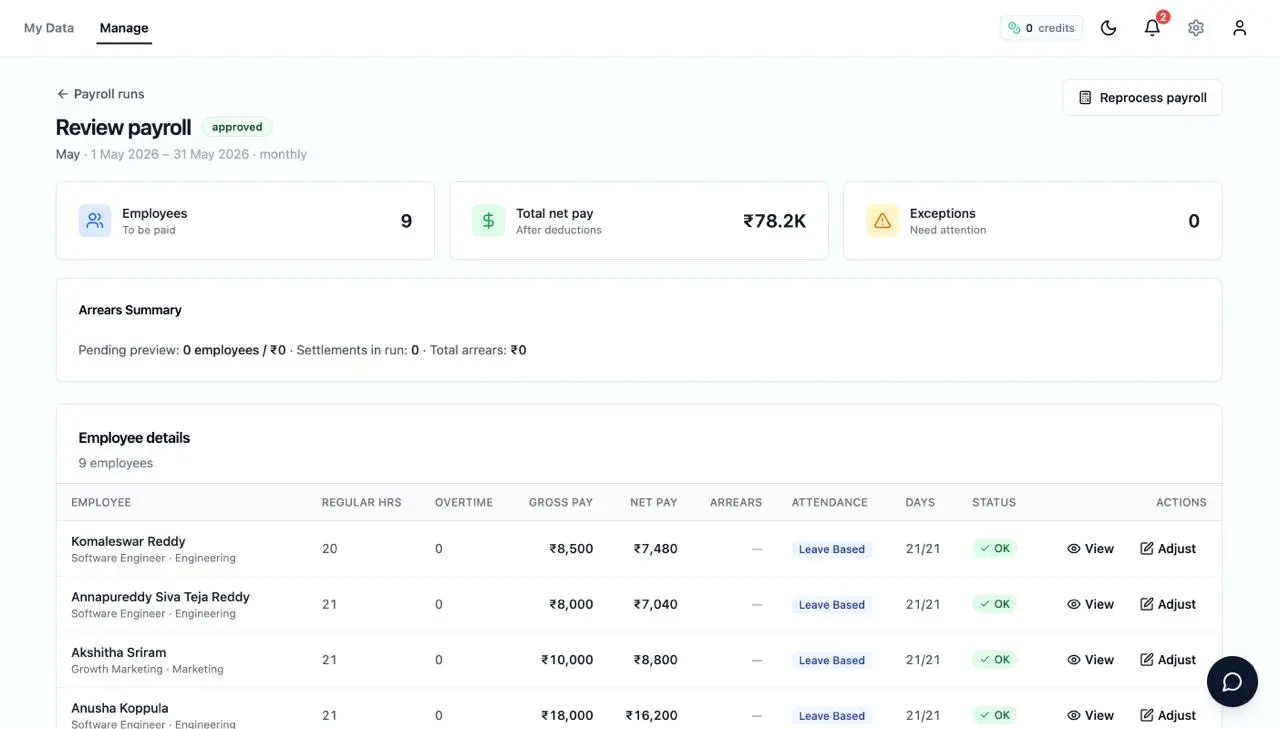Click the Exceptions warning icon
This screenshot has width=1280, height=729.
[x=882, y=221]
